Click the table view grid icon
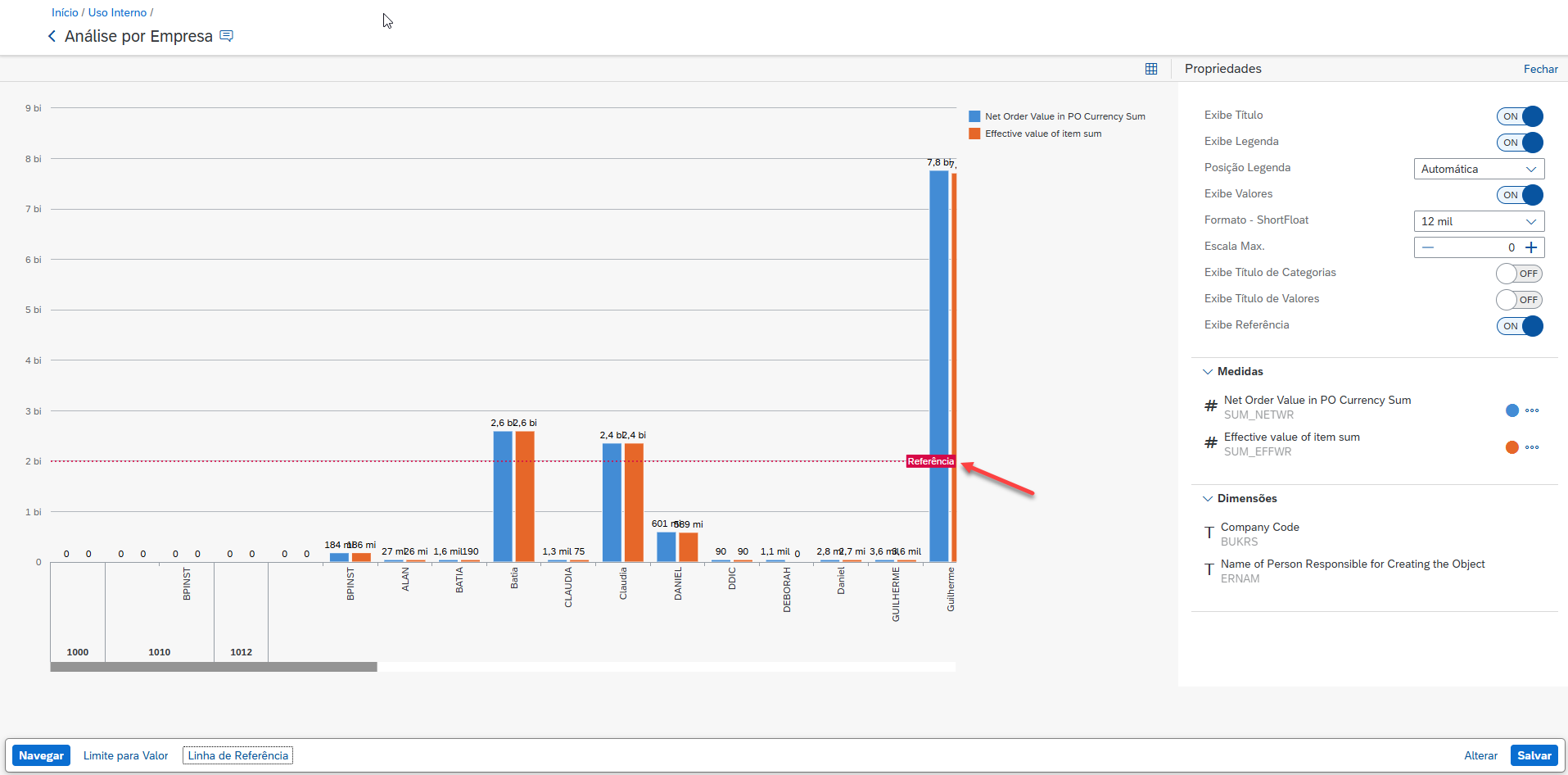 [1151, 69]
